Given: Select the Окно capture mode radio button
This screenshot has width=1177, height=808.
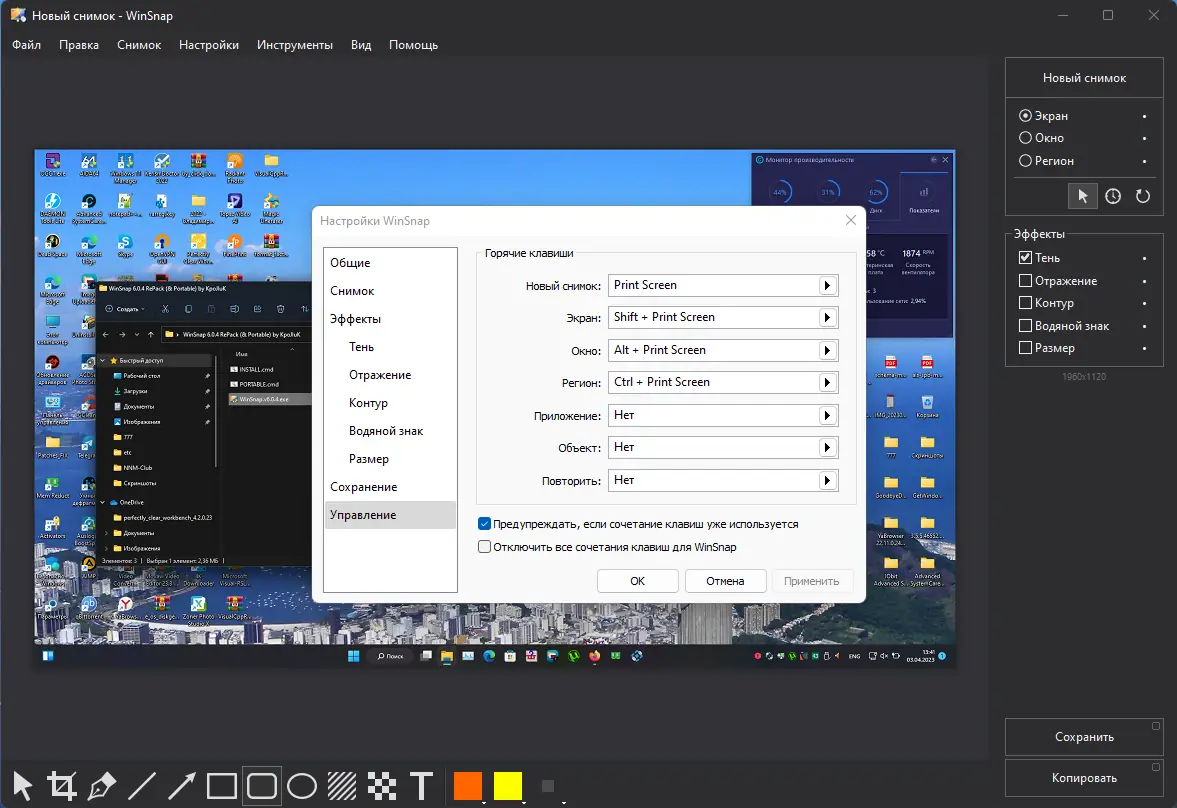Looking at the screenshot, I should 1025,138.
